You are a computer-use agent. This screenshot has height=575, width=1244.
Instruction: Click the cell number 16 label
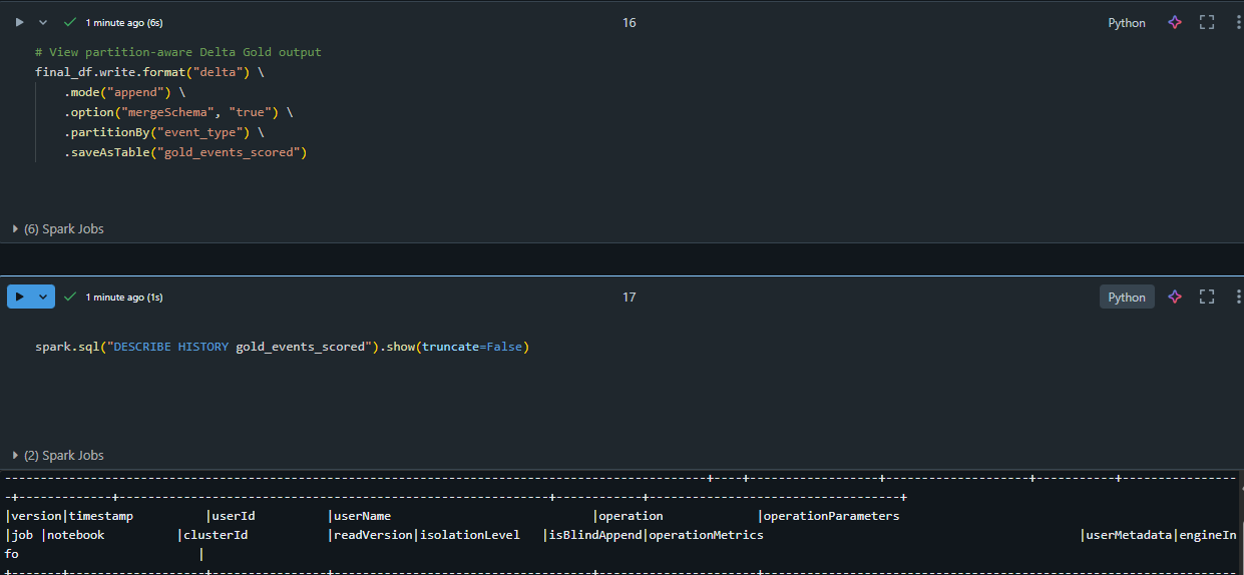(629, 23)
